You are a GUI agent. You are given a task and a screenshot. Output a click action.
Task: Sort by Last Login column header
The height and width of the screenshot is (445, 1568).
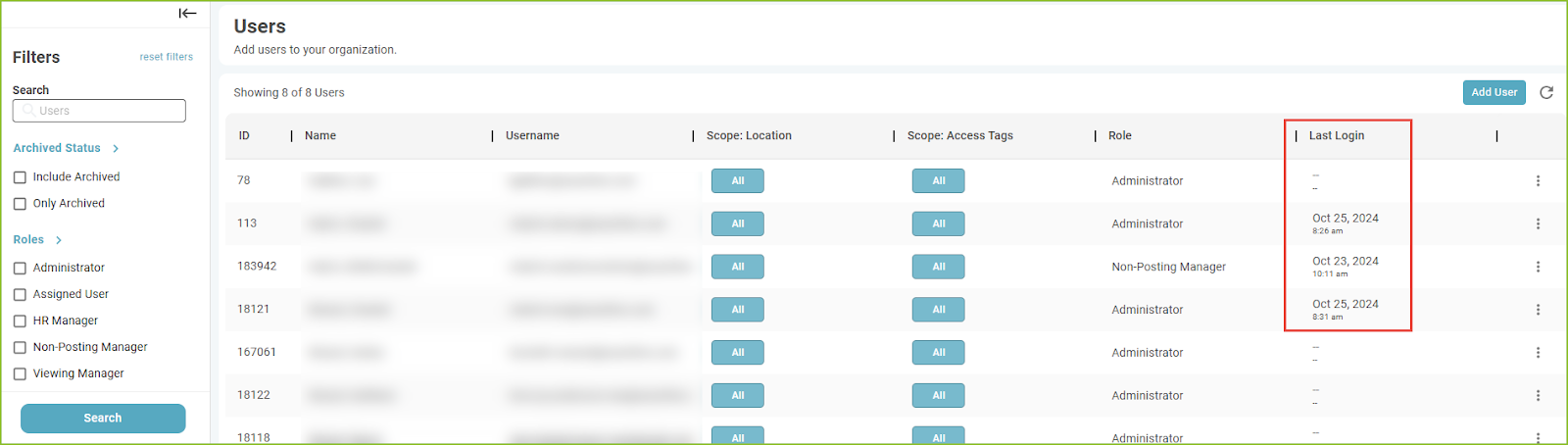coord(1337,135)
